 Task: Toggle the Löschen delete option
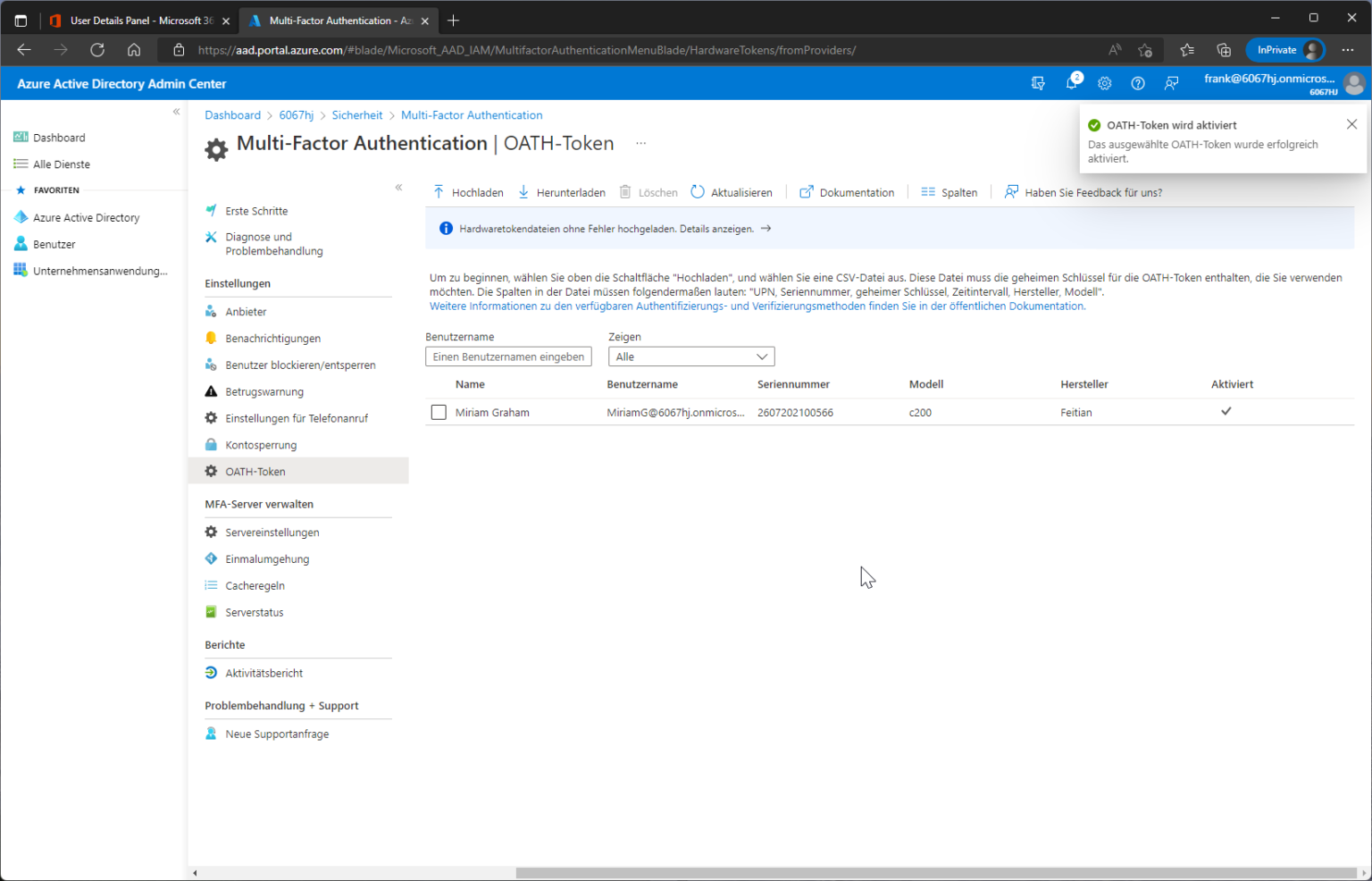[648, 192]
